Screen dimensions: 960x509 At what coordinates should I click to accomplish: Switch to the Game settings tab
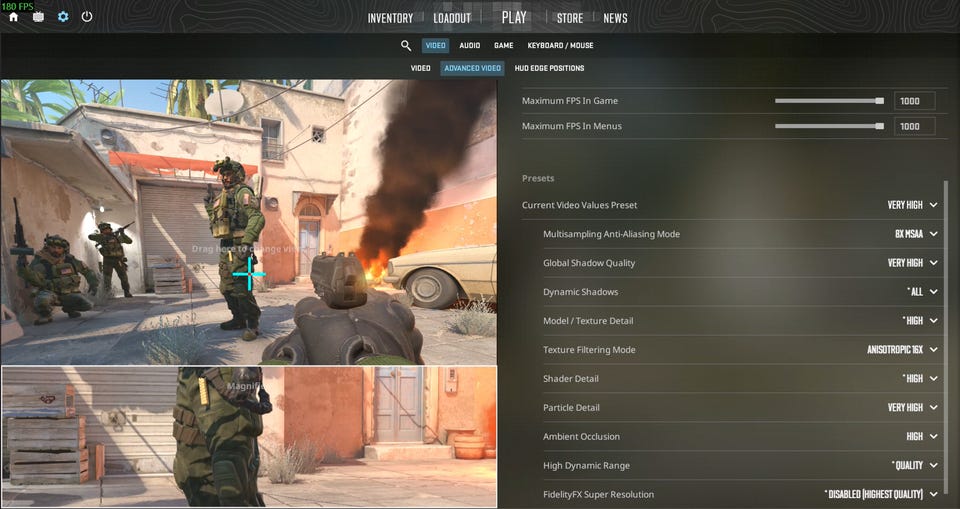pyautogui.click(x=503, y=45)
